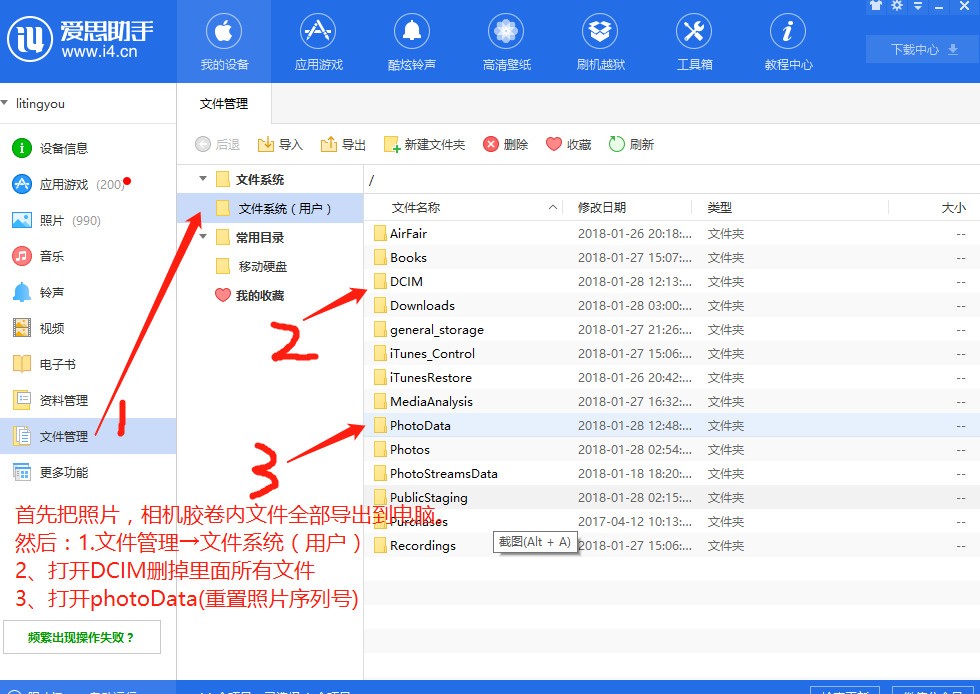
Task: Collapse the 文件系统 tree node
Action: [x=202, y=179]
